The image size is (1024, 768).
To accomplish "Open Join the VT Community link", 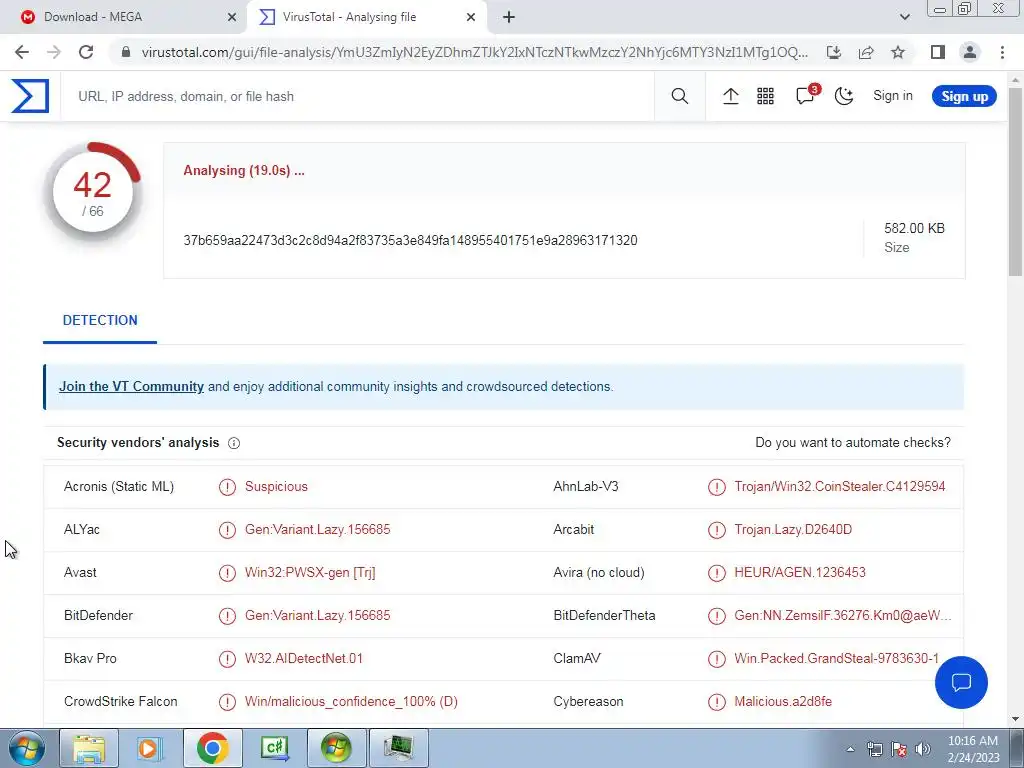I will [131, 386].
